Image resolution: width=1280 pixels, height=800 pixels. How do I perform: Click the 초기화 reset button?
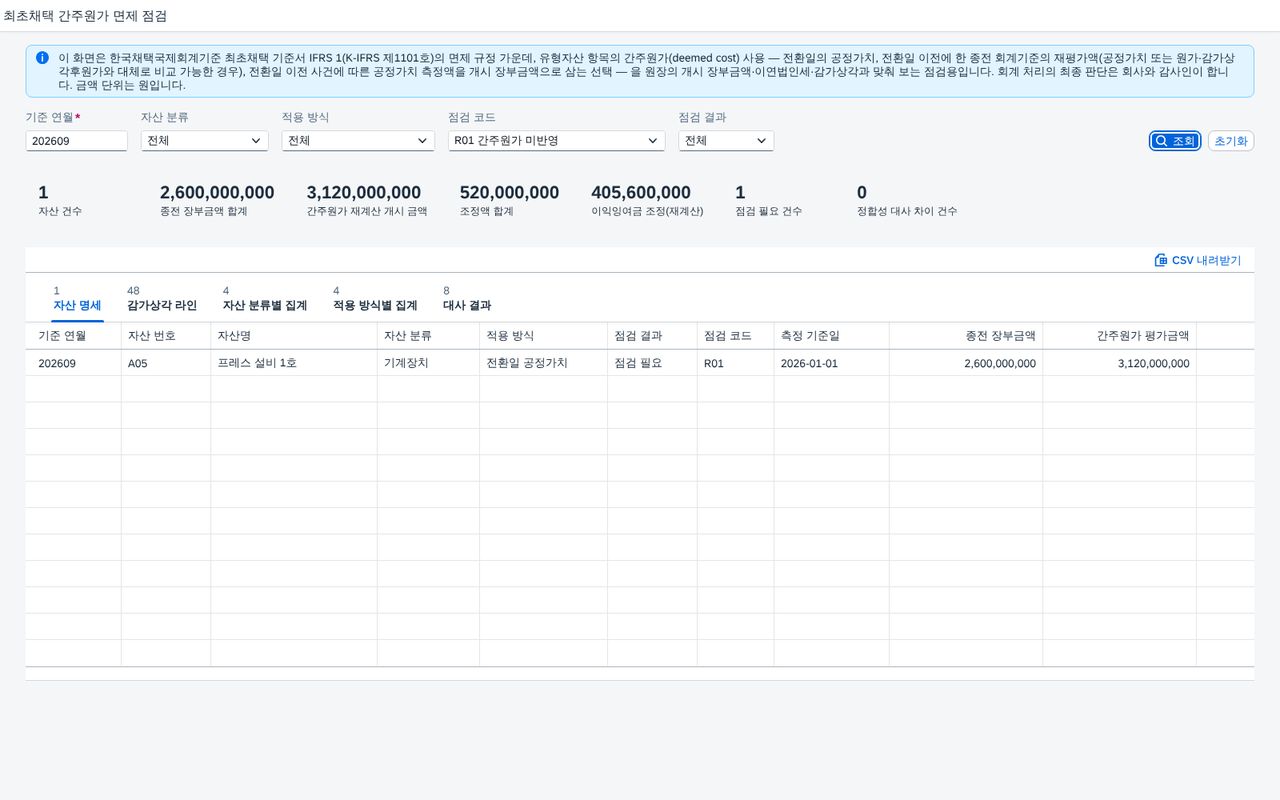point(1231,141)
